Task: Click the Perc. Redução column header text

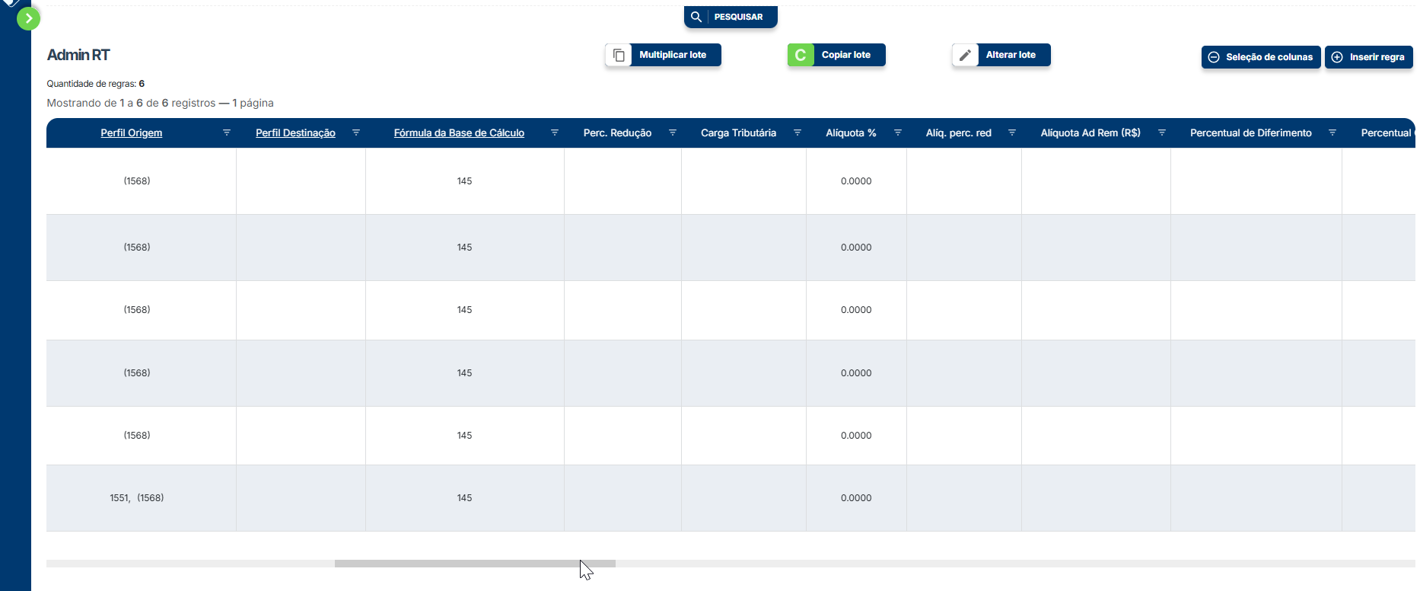Action: (x=617, y=133)
